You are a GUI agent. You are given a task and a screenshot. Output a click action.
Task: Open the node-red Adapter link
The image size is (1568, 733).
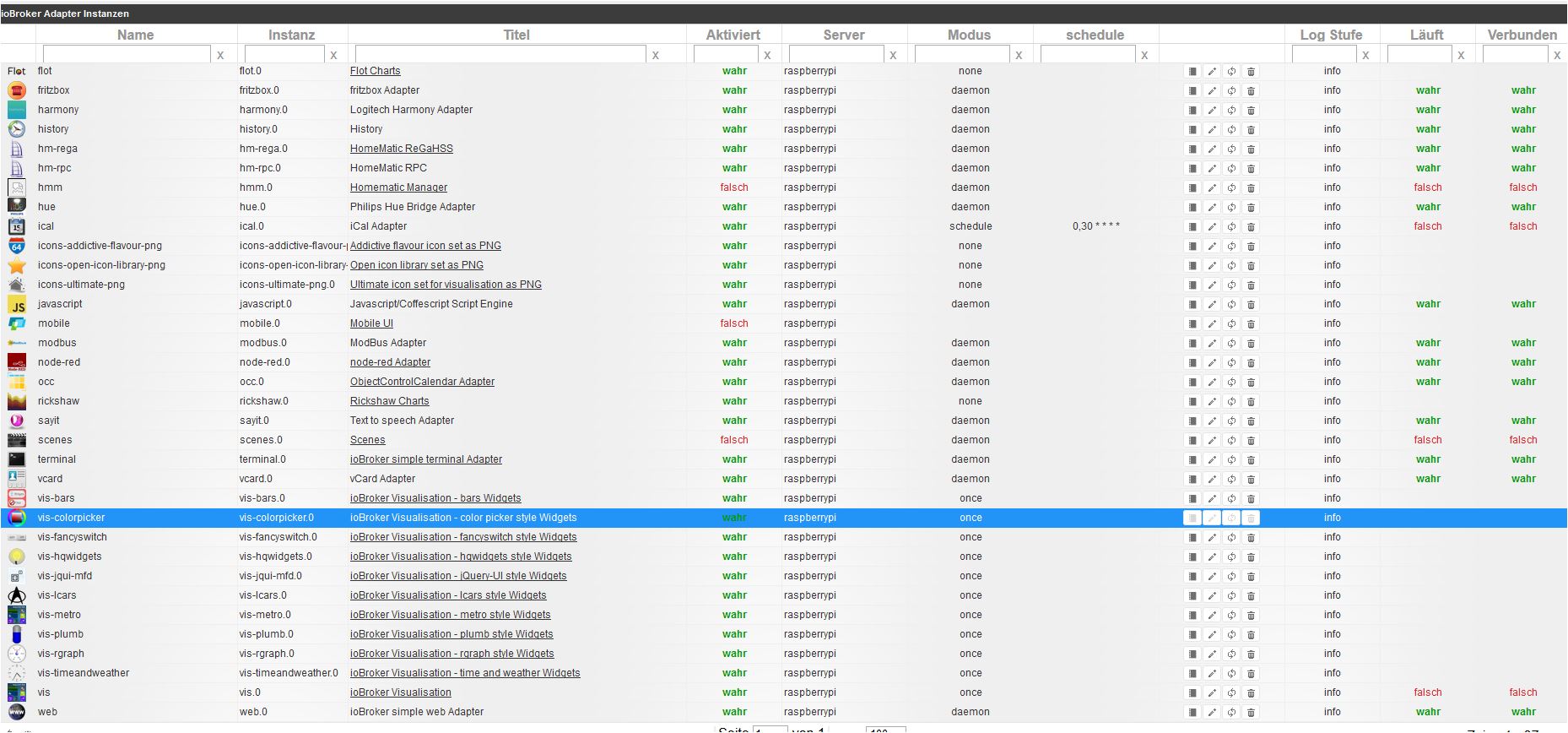click(x=390, y=362)
